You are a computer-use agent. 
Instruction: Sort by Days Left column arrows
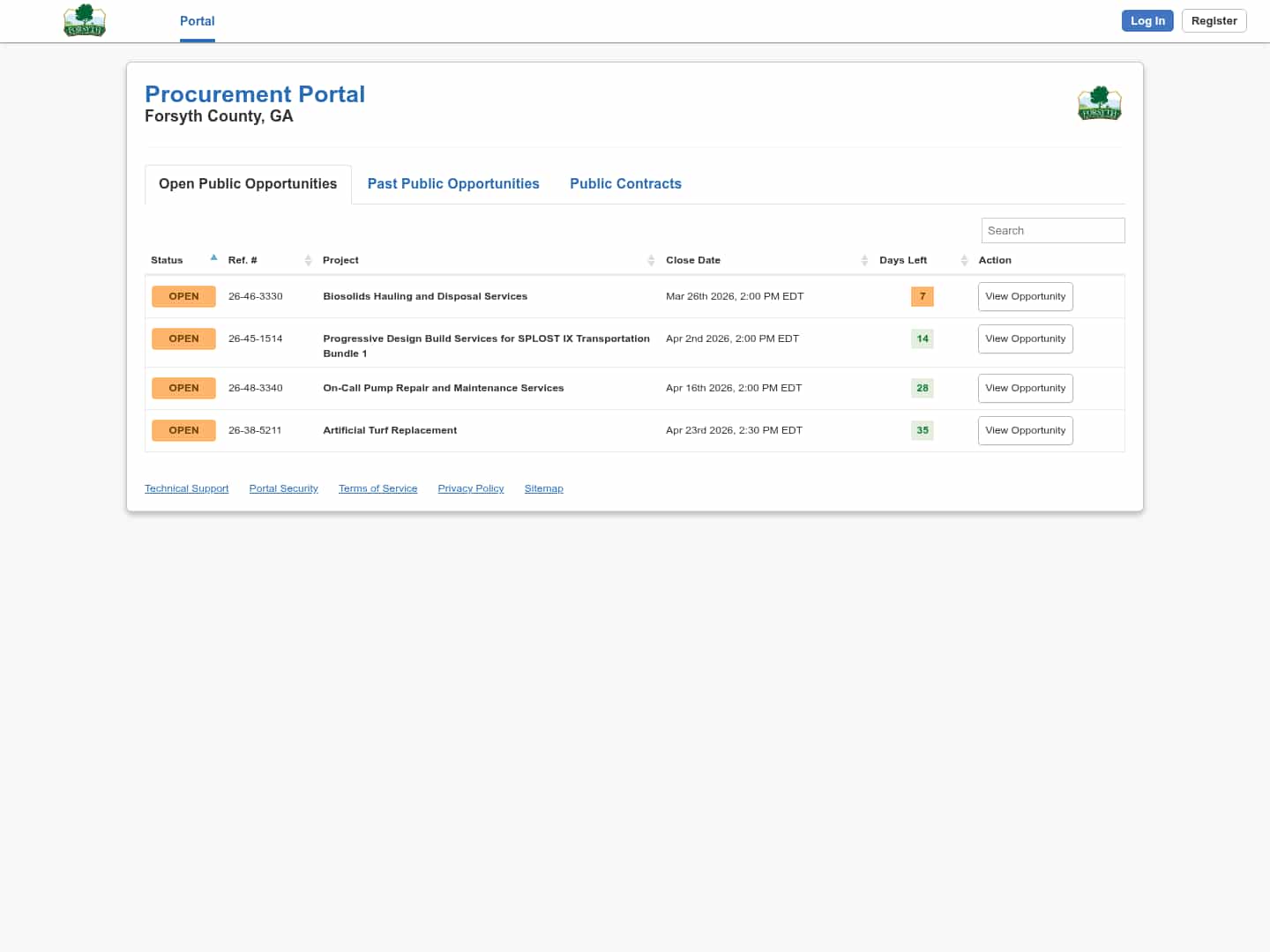(x=964, y=260)
